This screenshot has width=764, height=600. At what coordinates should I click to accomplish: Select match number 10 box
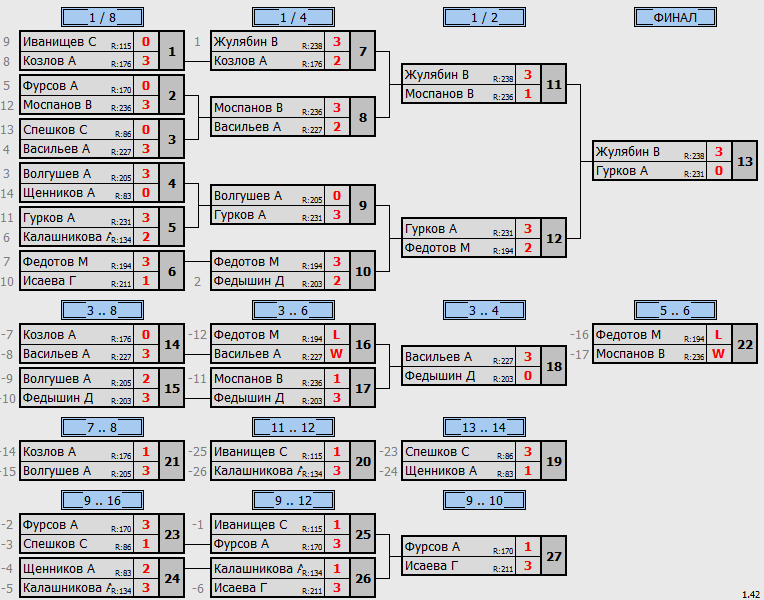click(x=363, y=271)
